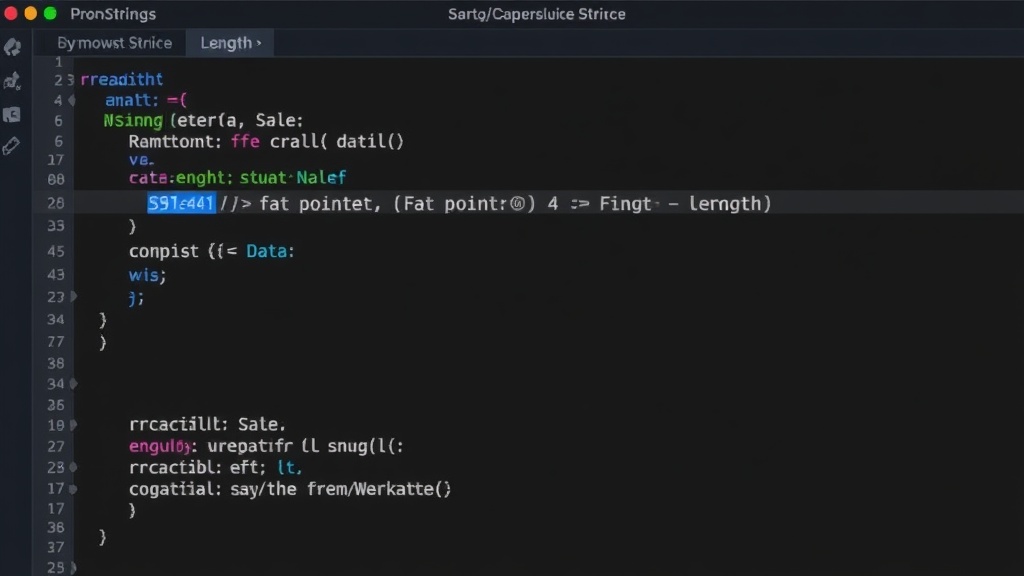Screen dimensions: 1024x576
Task: Click the Ramttomt: label
Action: 175,142
